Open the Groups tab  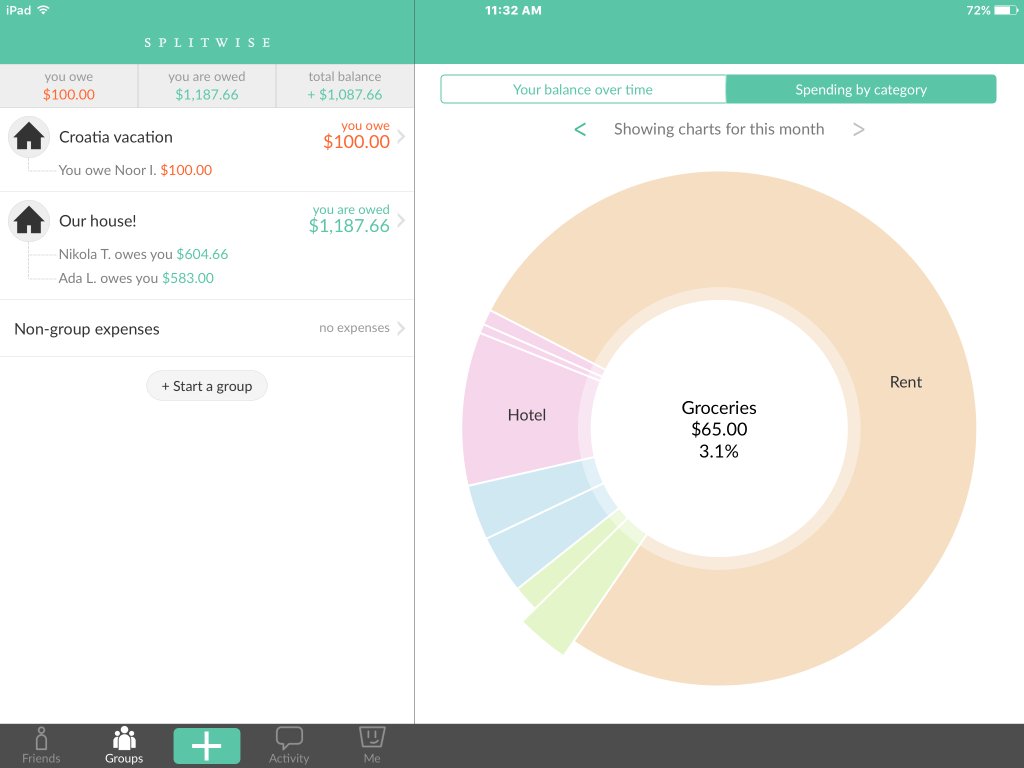click(x=124, y=745)
